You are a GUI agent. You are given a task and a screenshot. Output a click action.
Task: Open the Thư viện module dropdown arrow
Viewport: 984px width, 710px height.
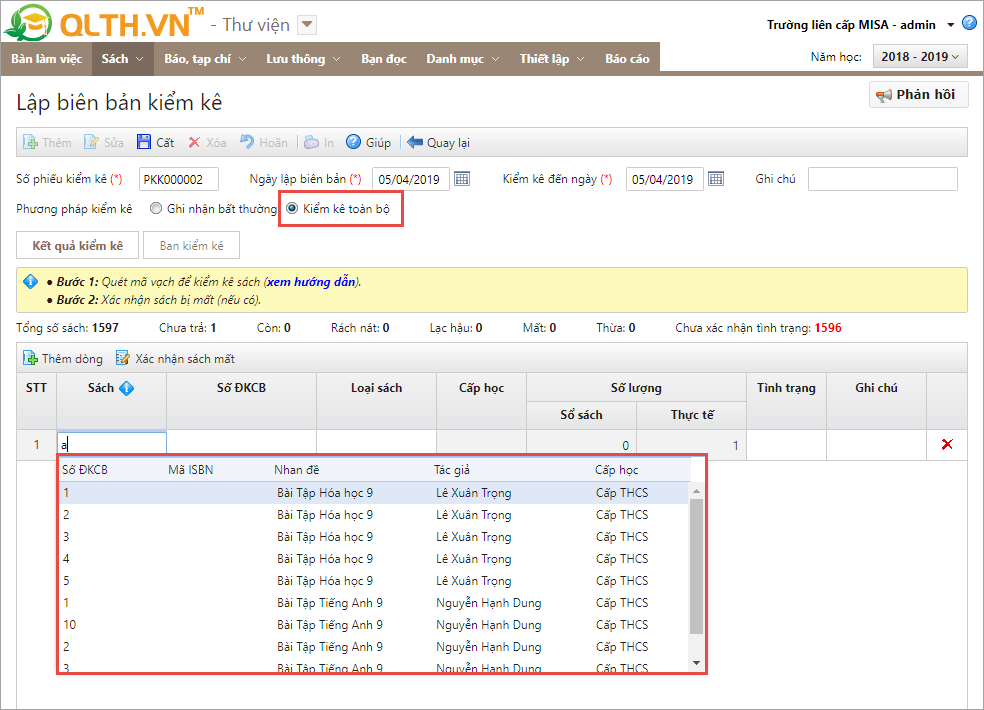(x=306, y=25)
